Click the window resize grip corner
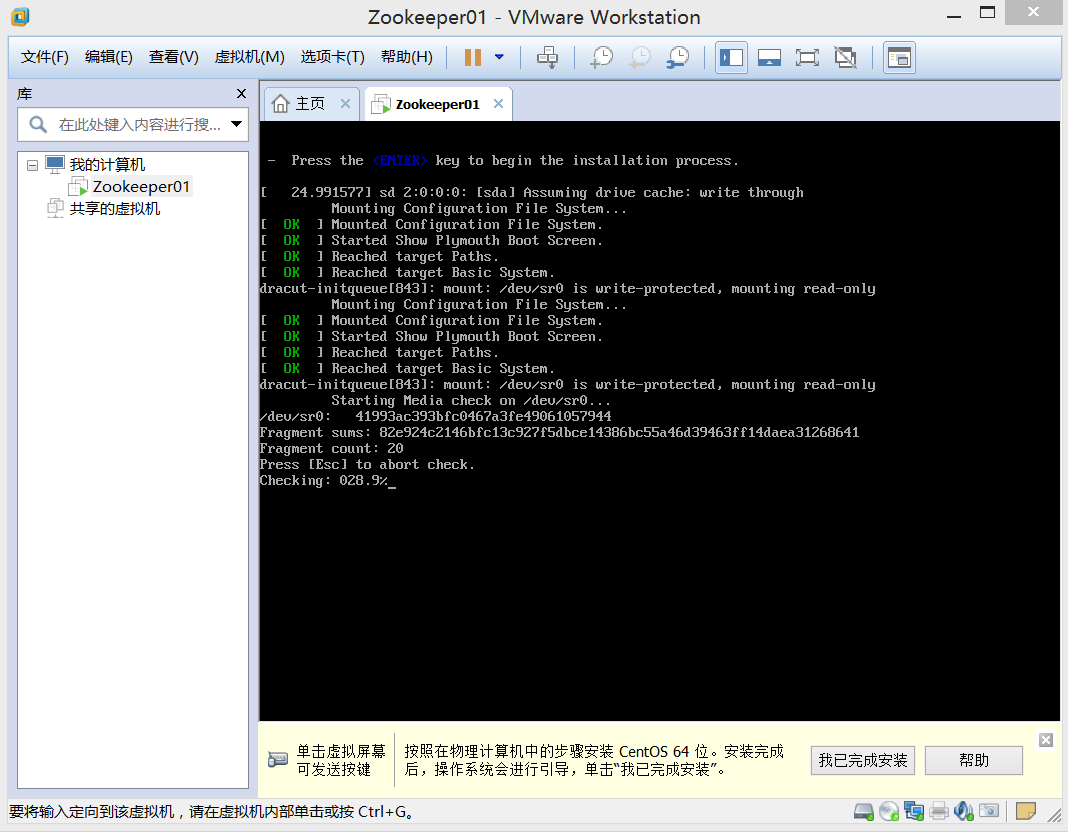1068x832 pixels. point(1054,816)
